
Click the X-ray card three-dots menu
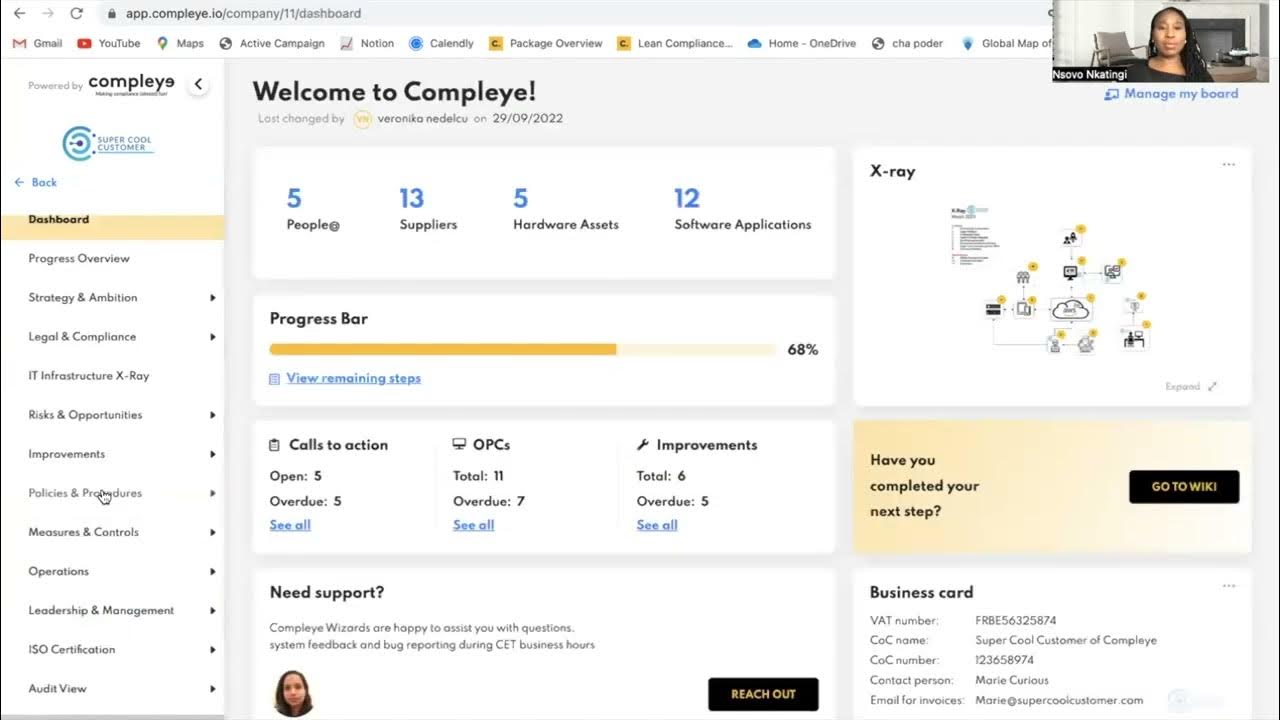pos(1228,165)
